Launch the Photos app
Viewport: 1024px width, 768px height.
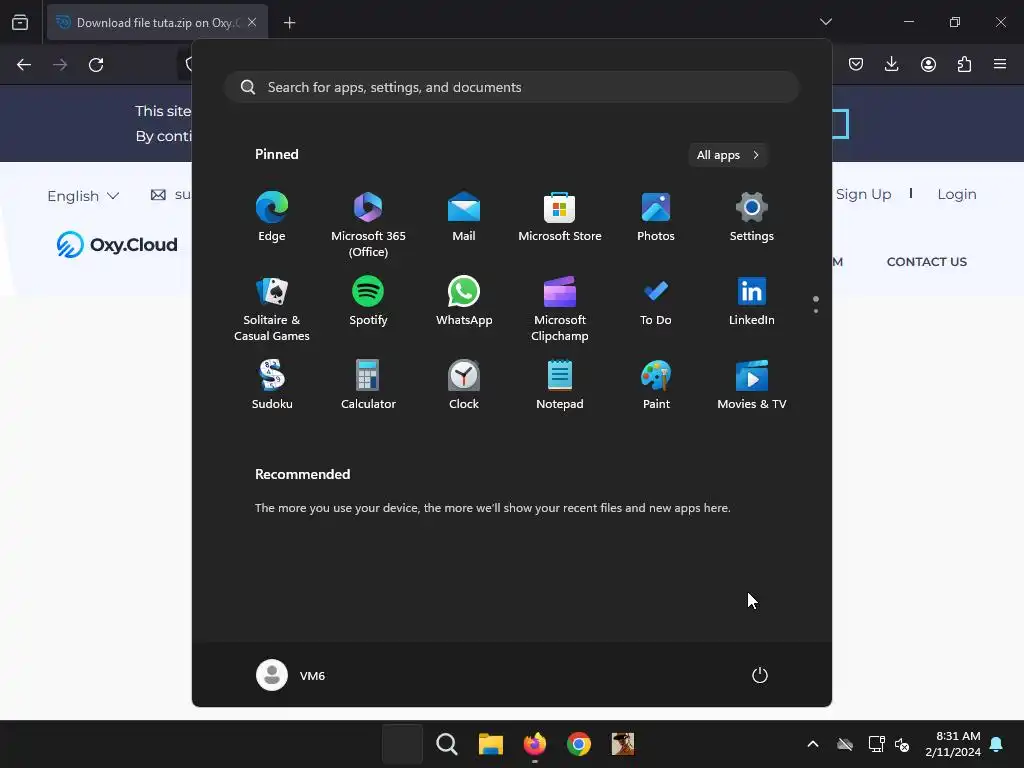pyautogui.click(x=656, y=216)
